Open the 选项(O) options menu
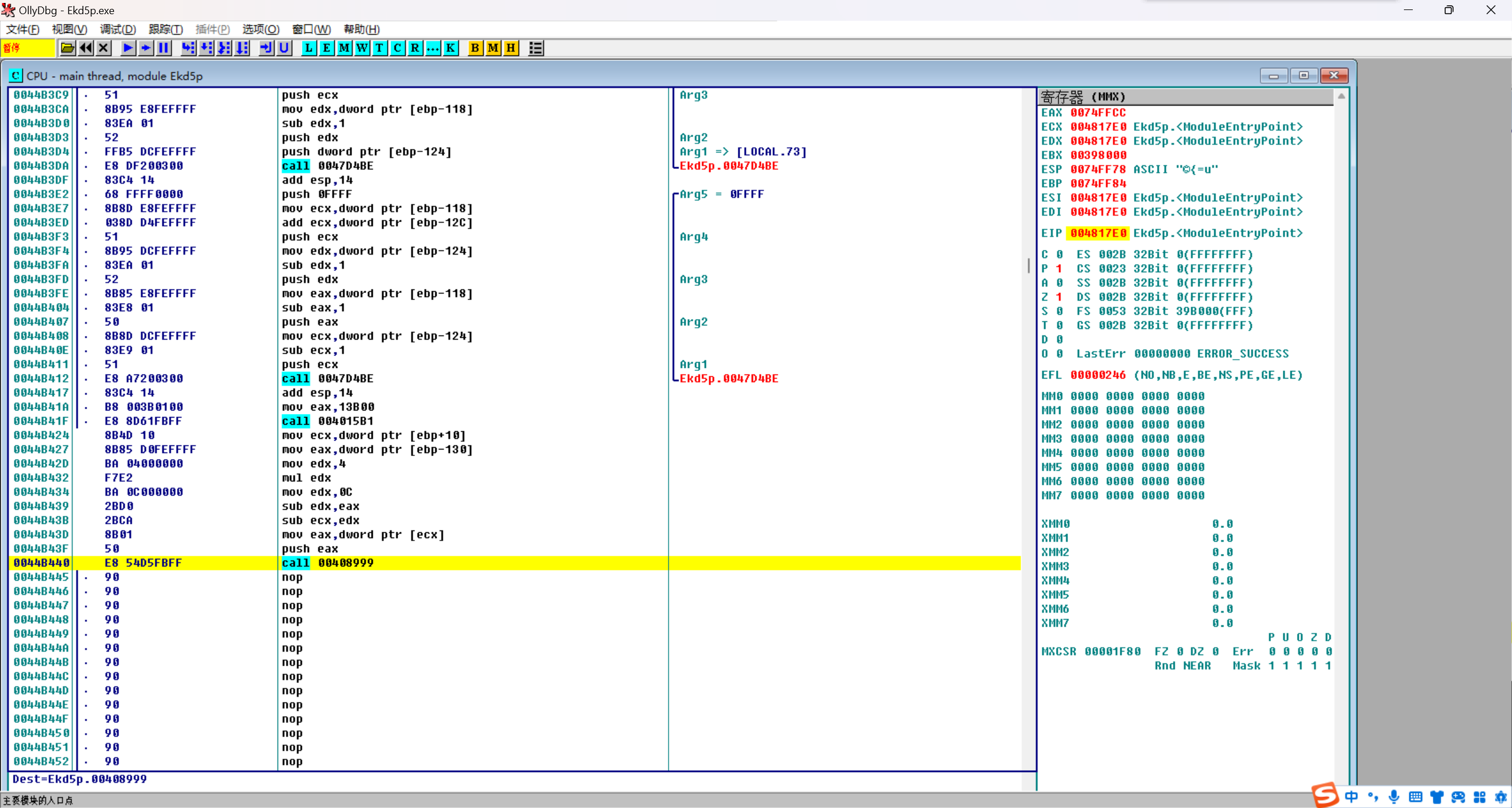Image resolution: width=1512 pixels, height=808 pixels. [260, 29]
